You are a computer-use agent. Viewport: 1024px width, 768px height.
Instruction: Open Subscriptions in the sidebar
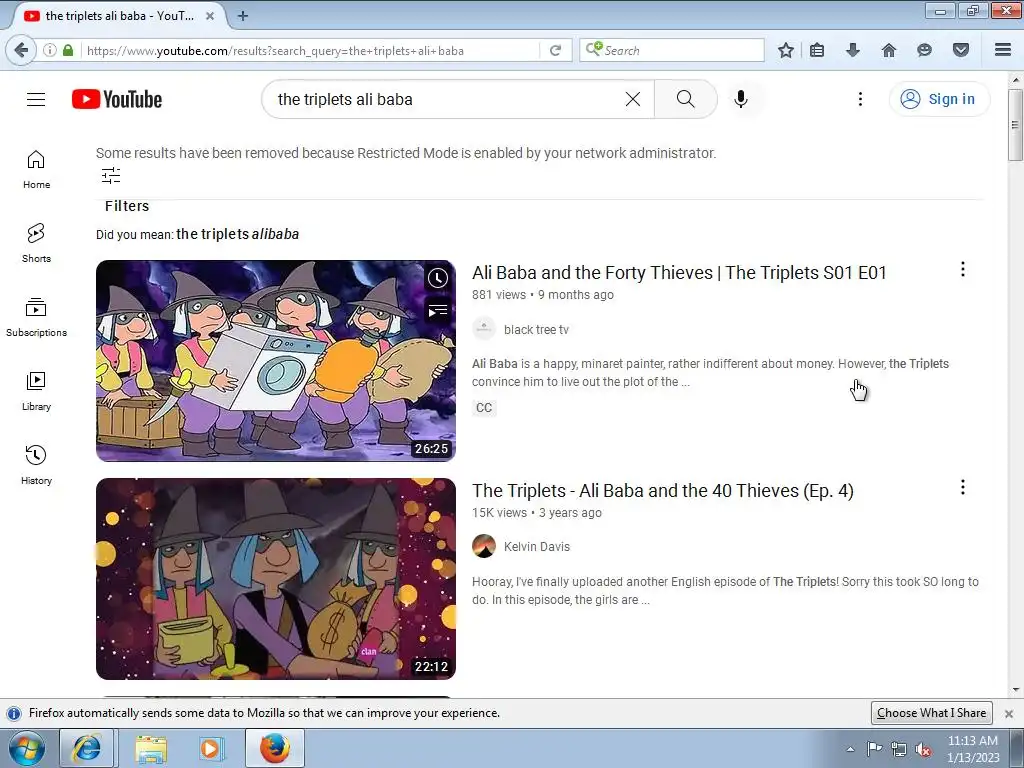pyautogui.click(x=36, y=317)
